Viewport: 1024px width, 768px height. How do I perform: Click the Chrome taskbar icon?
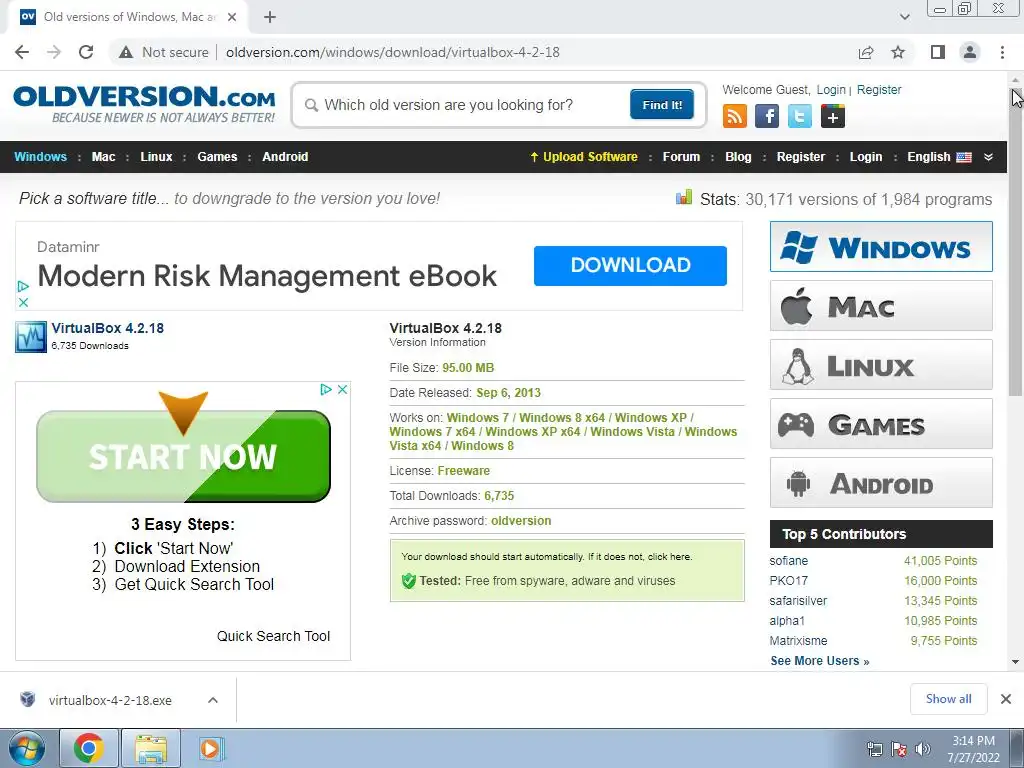click(88, 748)
